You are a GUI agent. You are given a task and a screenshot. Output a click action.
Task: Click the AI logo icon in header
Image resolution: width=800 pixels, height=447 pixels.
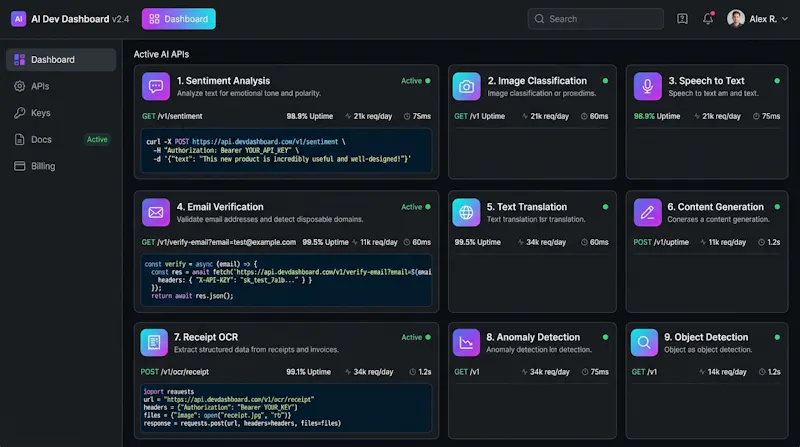18,19
